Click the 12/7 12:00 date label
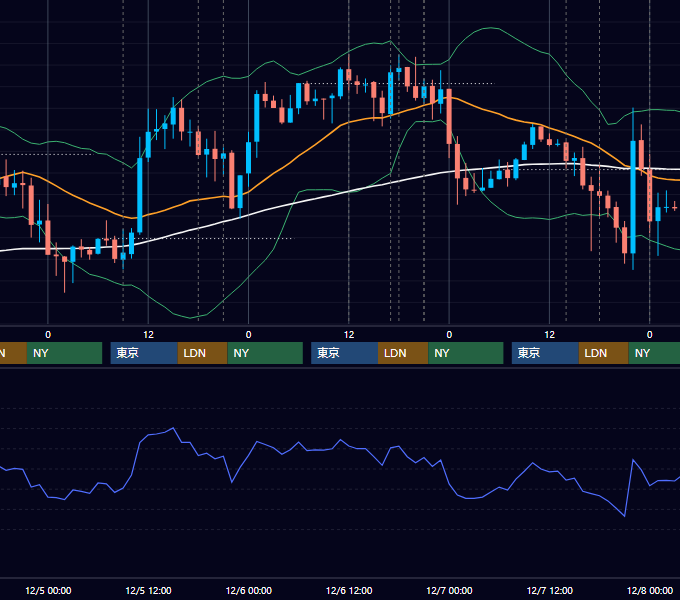This screenshot has width=680, height=600. [549, 590]
